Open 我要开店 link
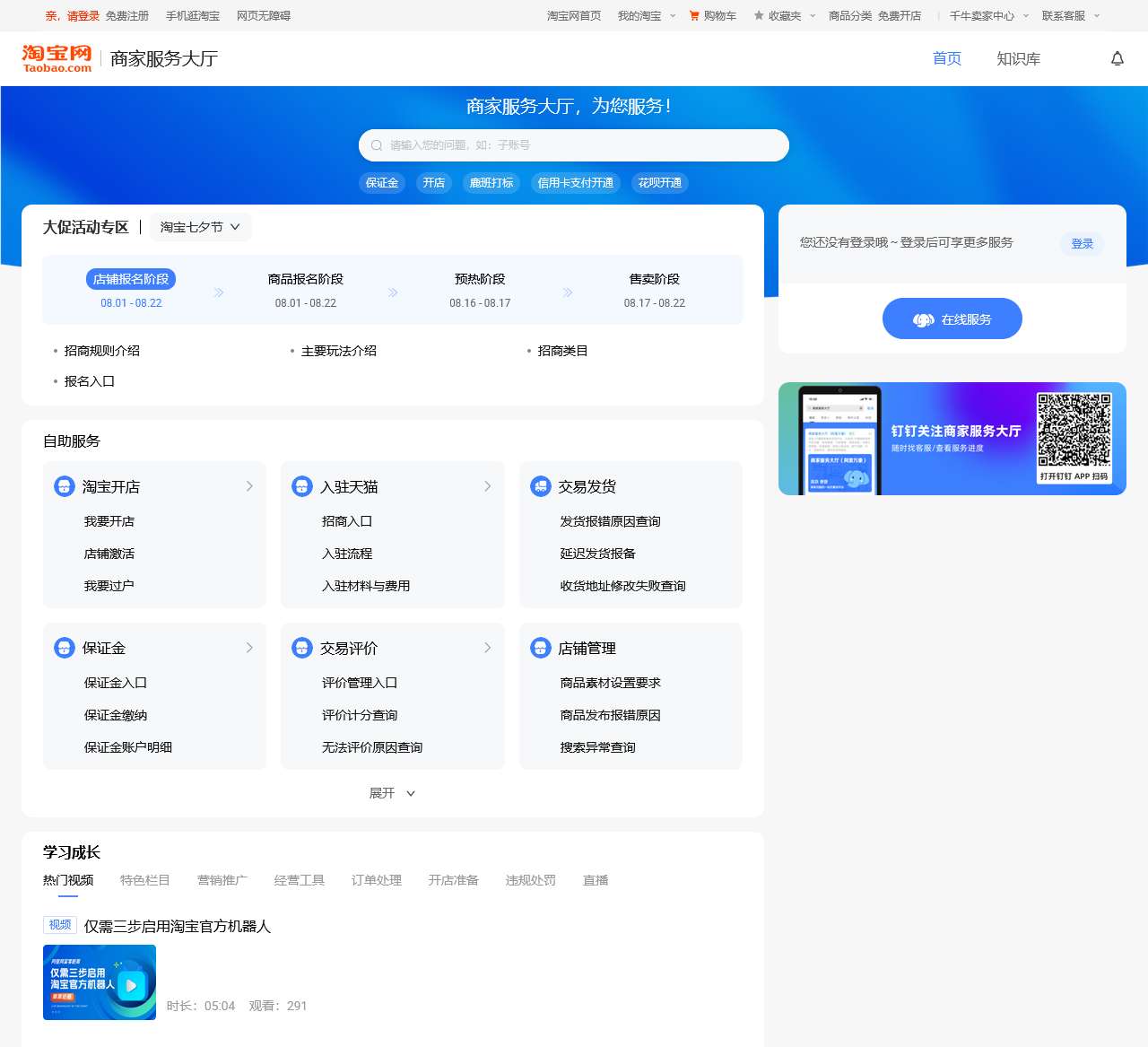Viewport: 1148px width, 1047px height. (x=109, y=521)
